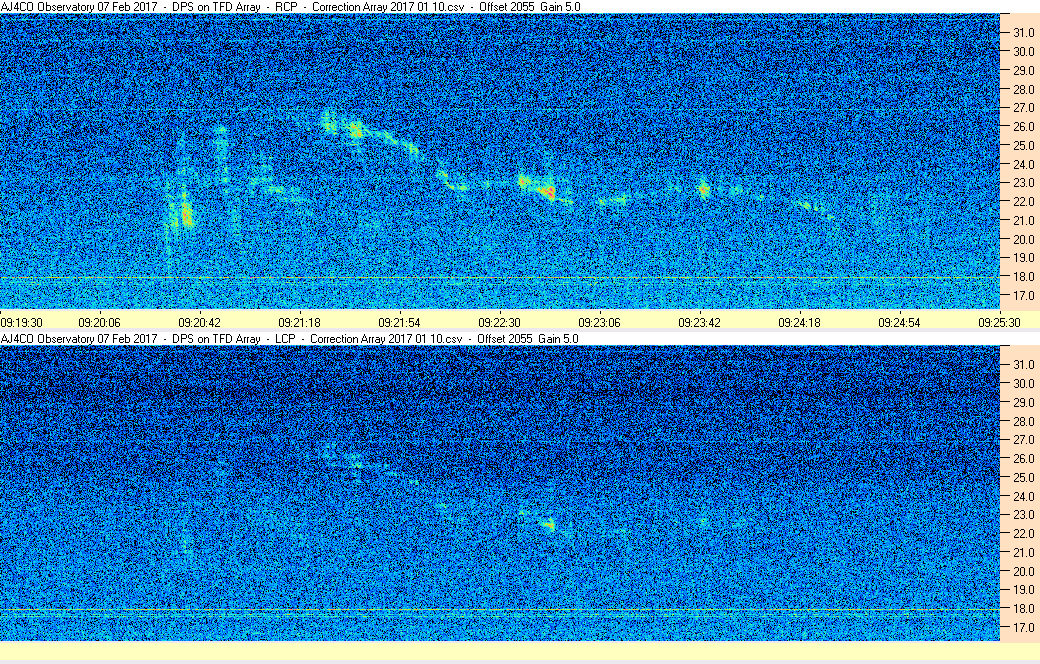Click 18.0 on the RCP frequency scale
Screen dimensions: 1040x664
click(1023, 277)
